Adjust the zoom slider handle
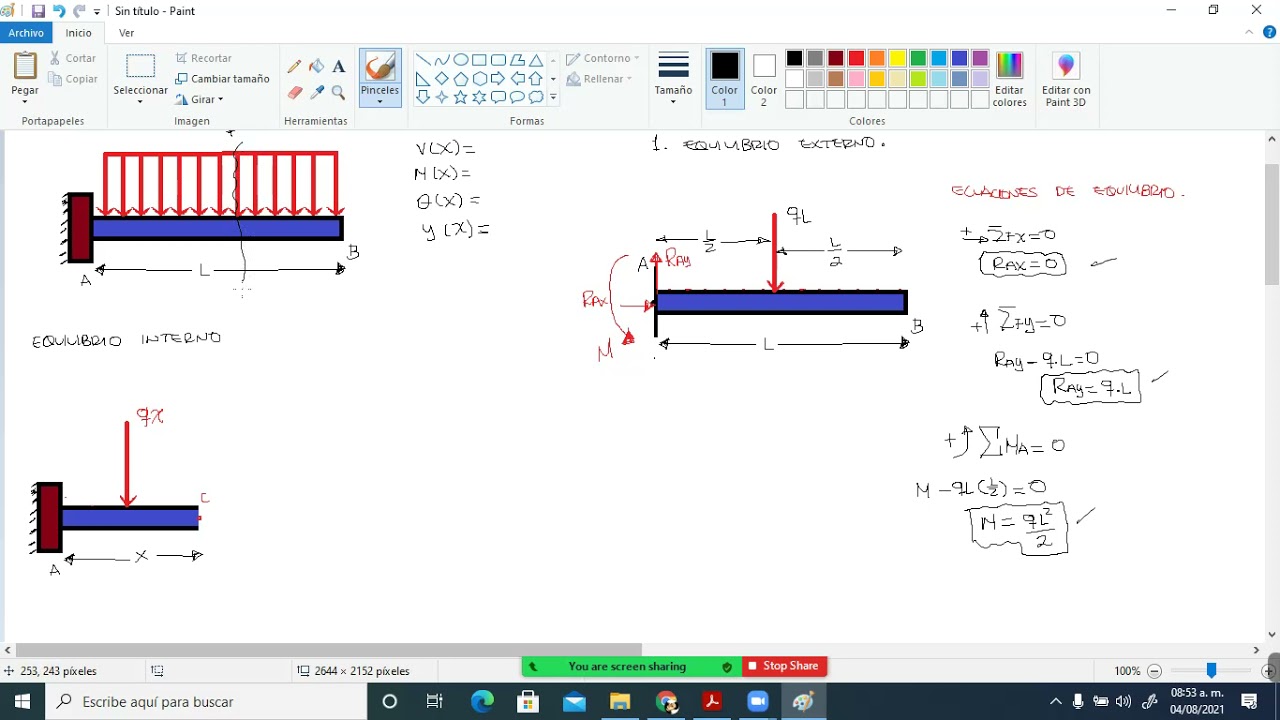 [1211, 671]
